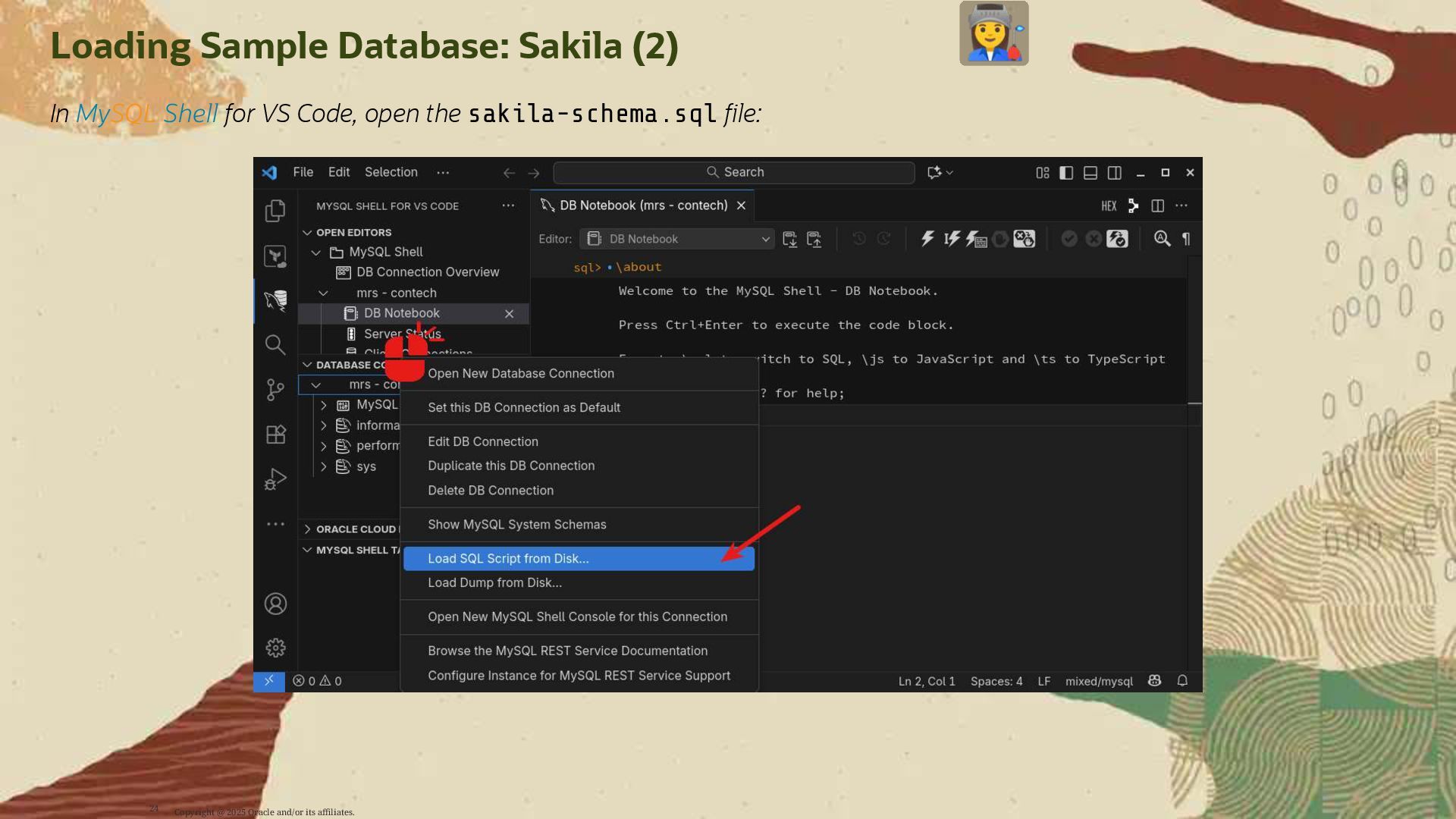Image resolution: width=1456 pixels, height=819 pixels.
Task: Expand the sys schema tree node
Action: coord(324,466)
